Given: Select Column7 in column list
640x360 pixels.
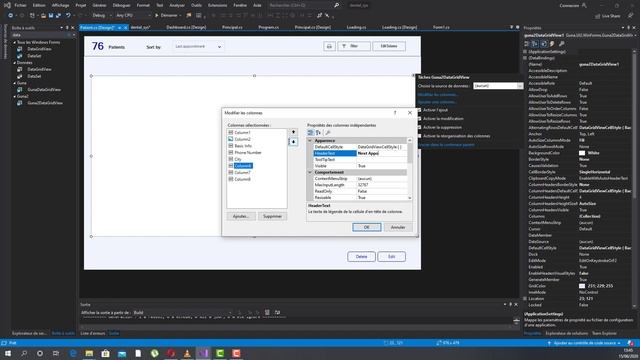Looking at the screenshot, I should click(242, 172).
